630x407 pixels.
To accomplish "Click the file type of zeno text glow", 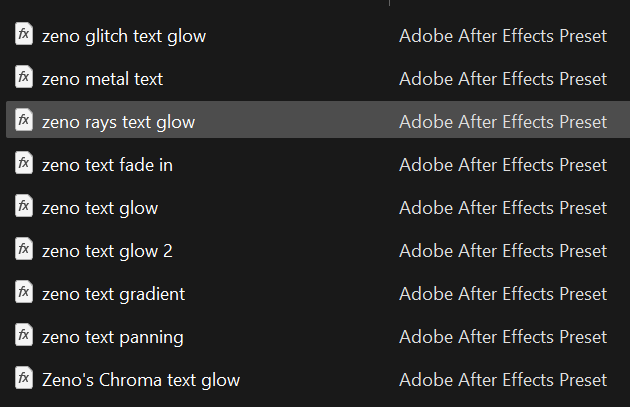I will (503, 208).
